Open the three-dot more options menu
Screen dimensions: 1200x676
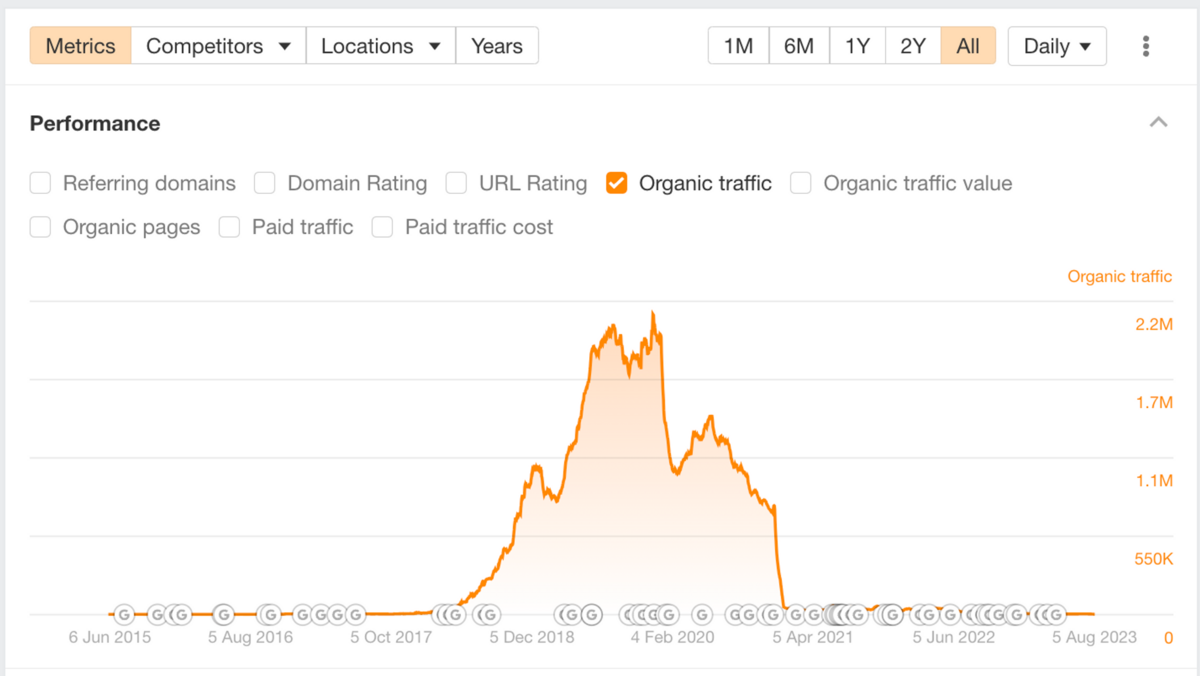(x=1146, y=46)
